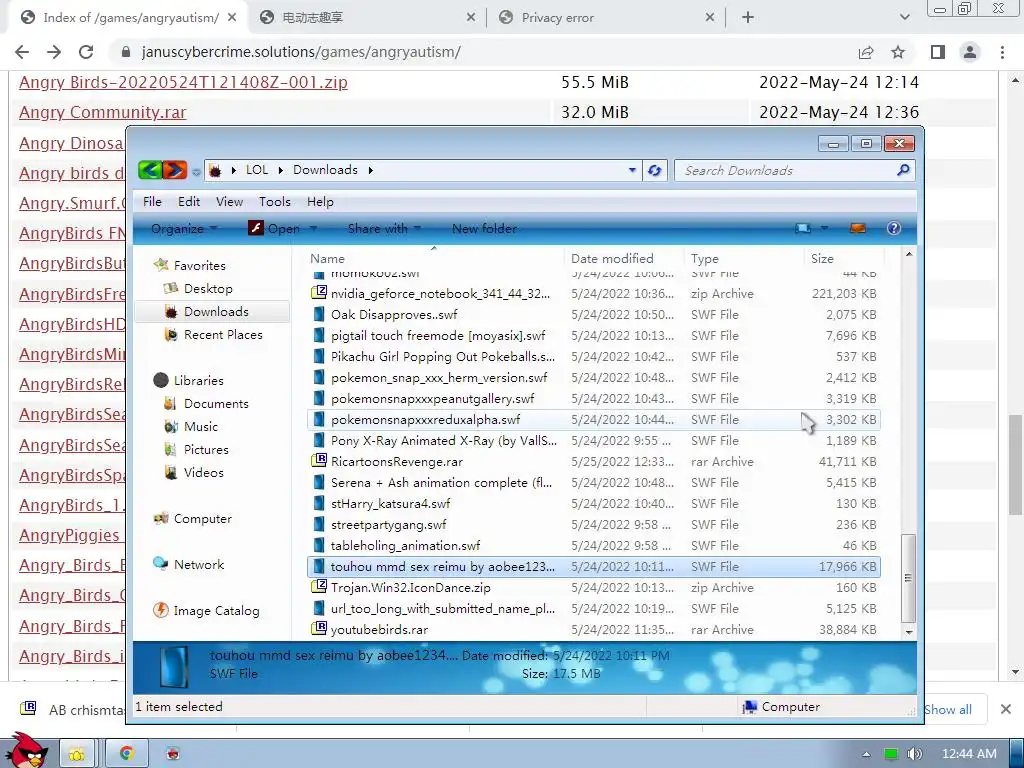Viewport: 1024px width, 768px height.
Task: Share this page from the address bar
Action: pyautogui.click(x=866, y=52)
